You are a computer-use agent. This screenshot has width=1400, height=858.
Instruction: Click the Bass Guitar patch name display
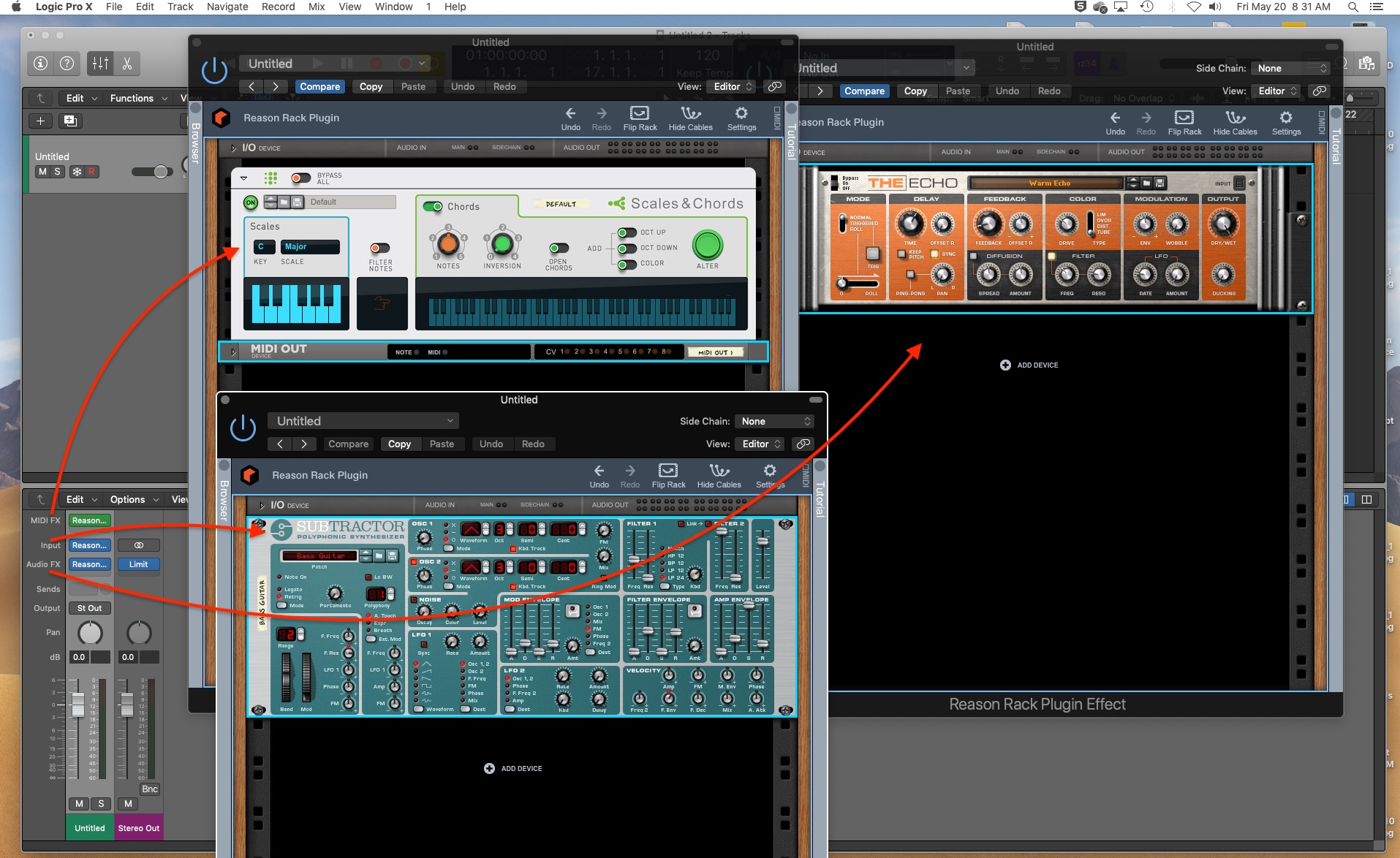coord(319,556)
